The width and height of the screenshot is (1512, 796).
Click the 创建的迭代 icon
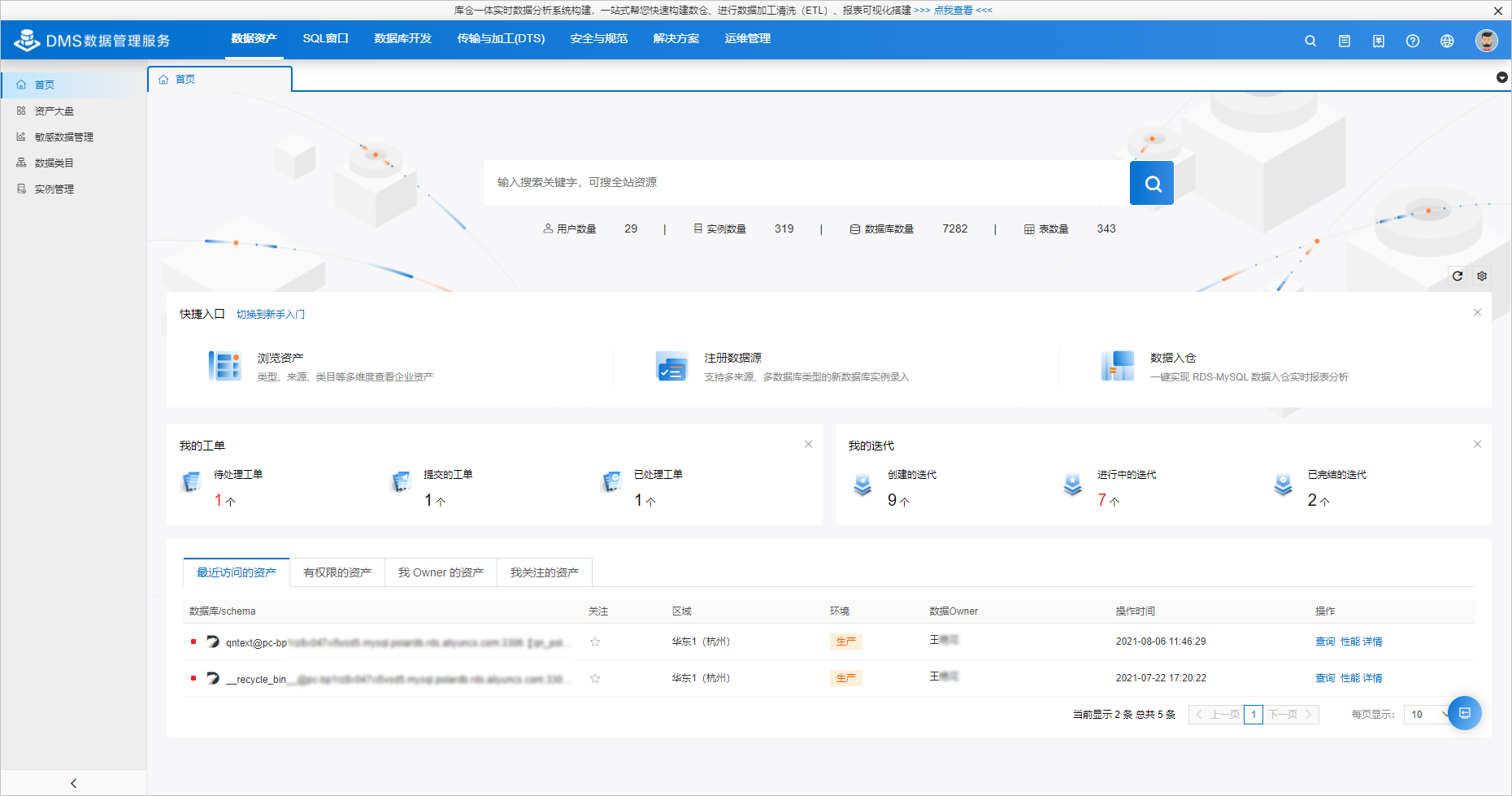[x=862, y=485]
